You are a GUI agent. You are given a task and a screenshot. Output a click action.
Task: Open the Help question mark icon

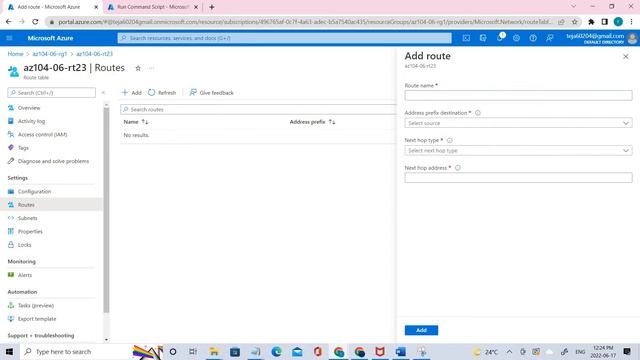533,38
